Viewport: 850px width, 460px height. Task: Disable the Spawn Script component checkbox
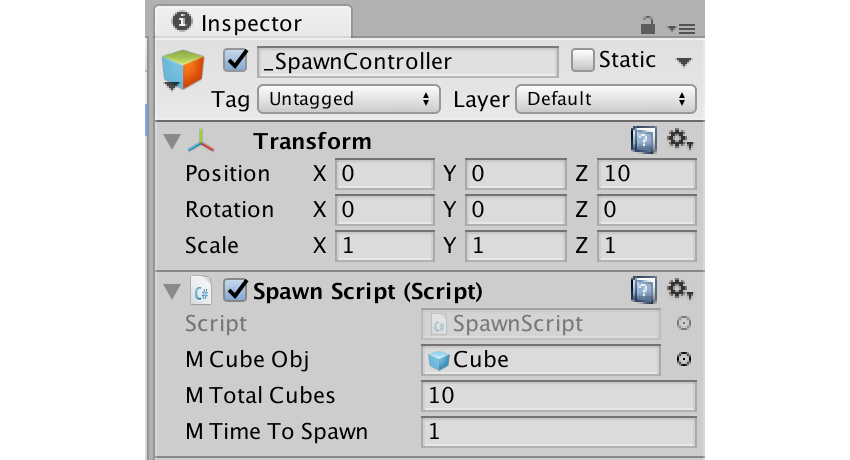pyautogui.click(x=236, y=290)
